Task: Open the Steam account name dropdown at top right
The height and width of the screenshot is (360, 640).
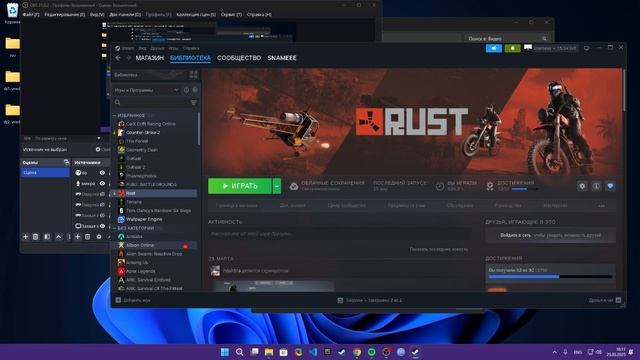Action: 555,48
